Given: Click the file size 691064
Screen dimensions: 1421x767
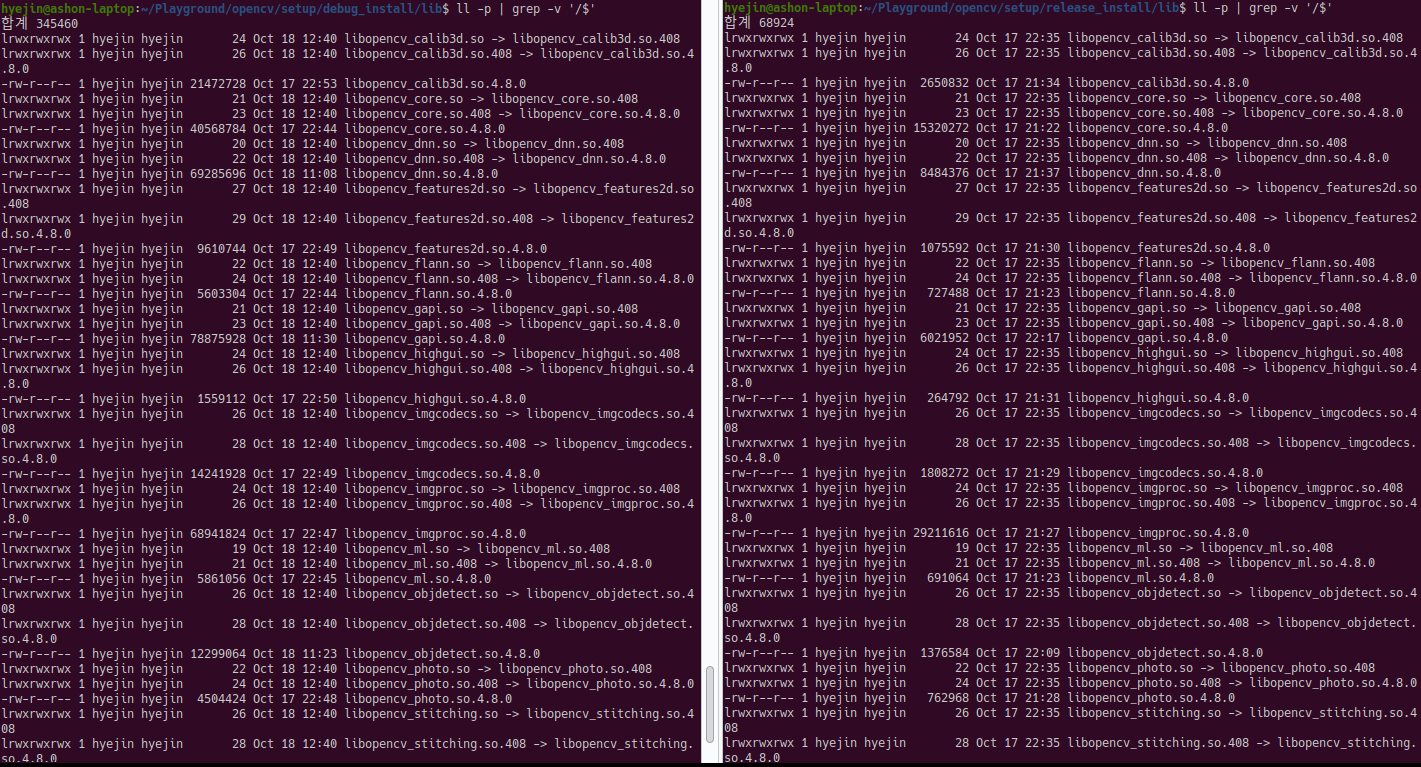Looking at the screenshot, I should click(x=949, y=578).
